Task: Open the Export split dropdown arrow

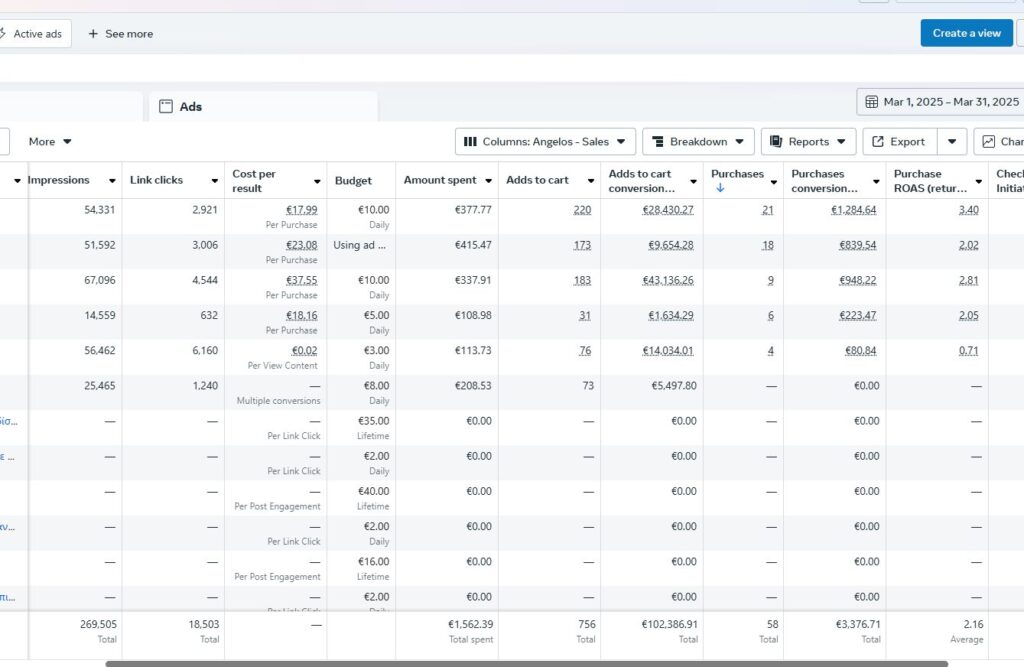Action: [x=952, y=142]
